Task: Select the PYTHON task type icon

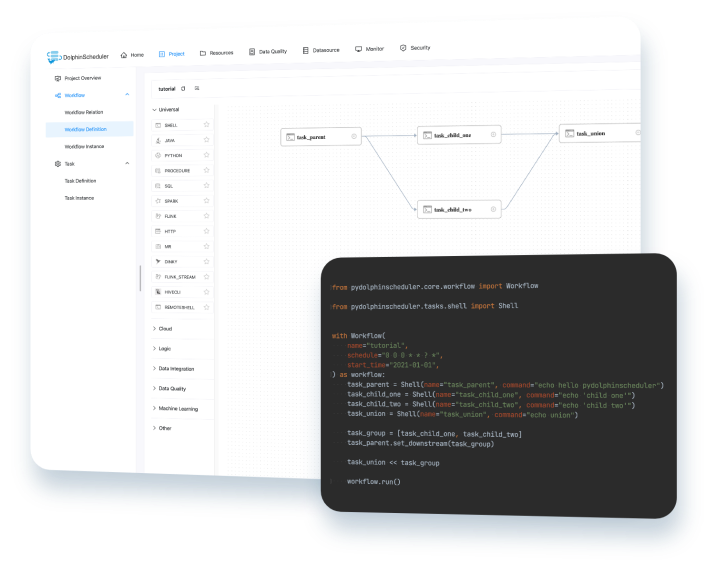Action: tap(157, 156)
